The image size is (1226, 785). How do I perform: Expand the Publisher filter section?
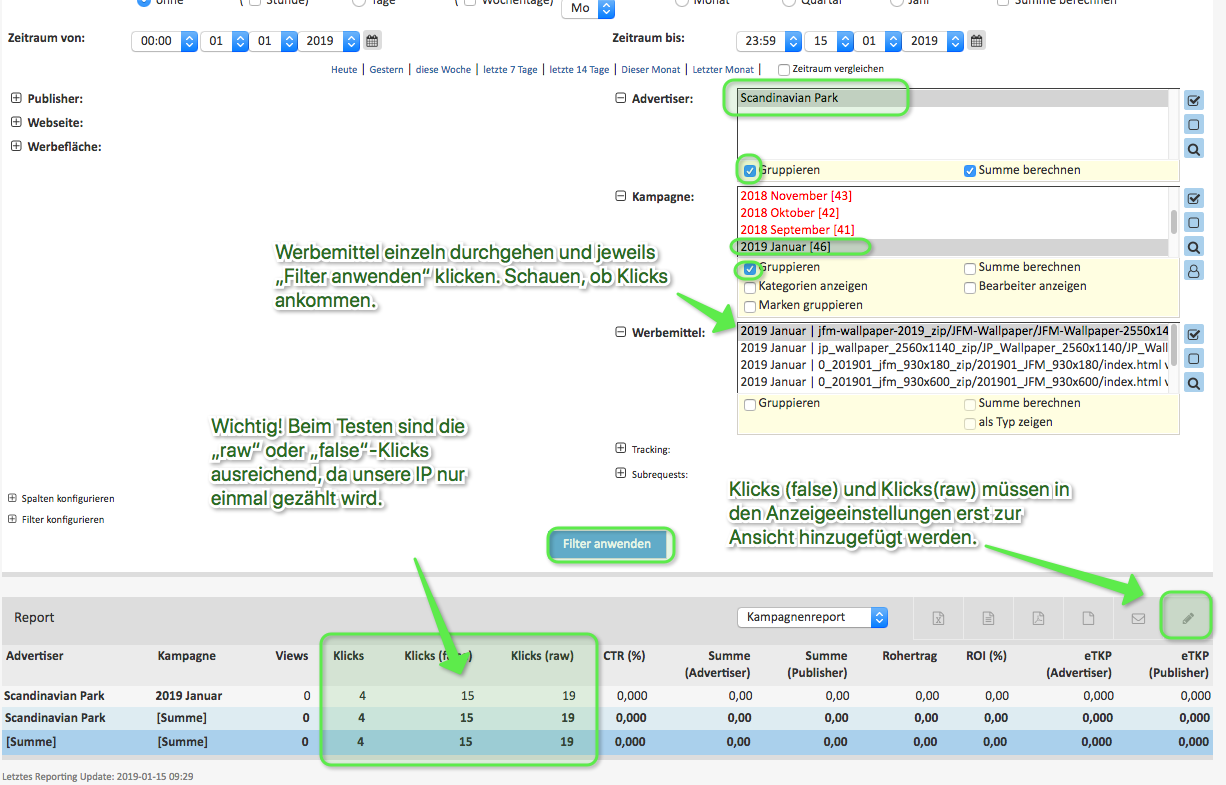coord(16,99)
